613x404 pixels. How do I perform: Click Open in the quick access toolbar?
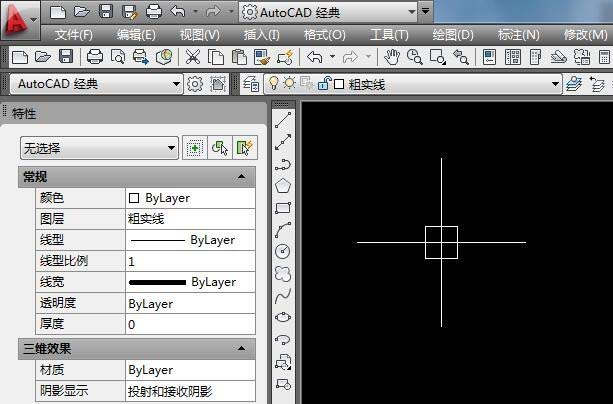(x=82, y=12)
